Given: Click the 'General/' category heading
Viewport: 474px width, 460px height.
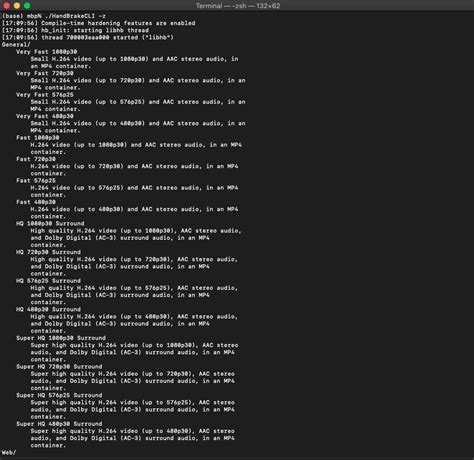Looking at the screenshot, I should [x=16, y=44].
